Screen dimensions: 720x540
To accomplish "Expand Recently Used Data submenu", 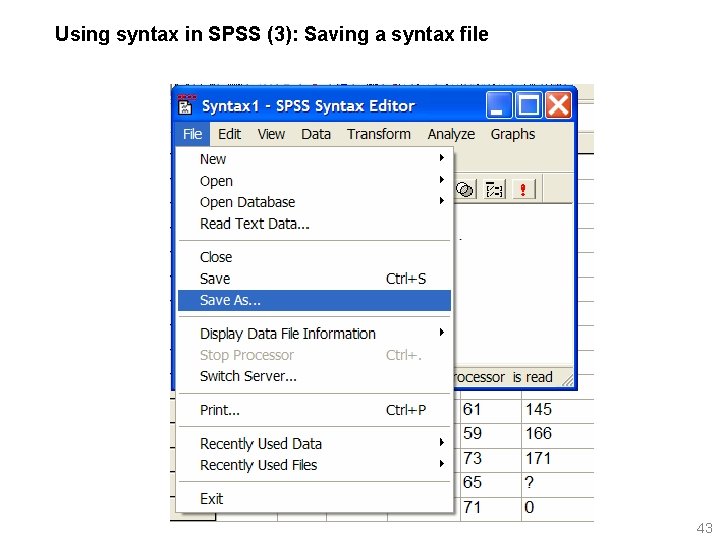I will point(315,444).
